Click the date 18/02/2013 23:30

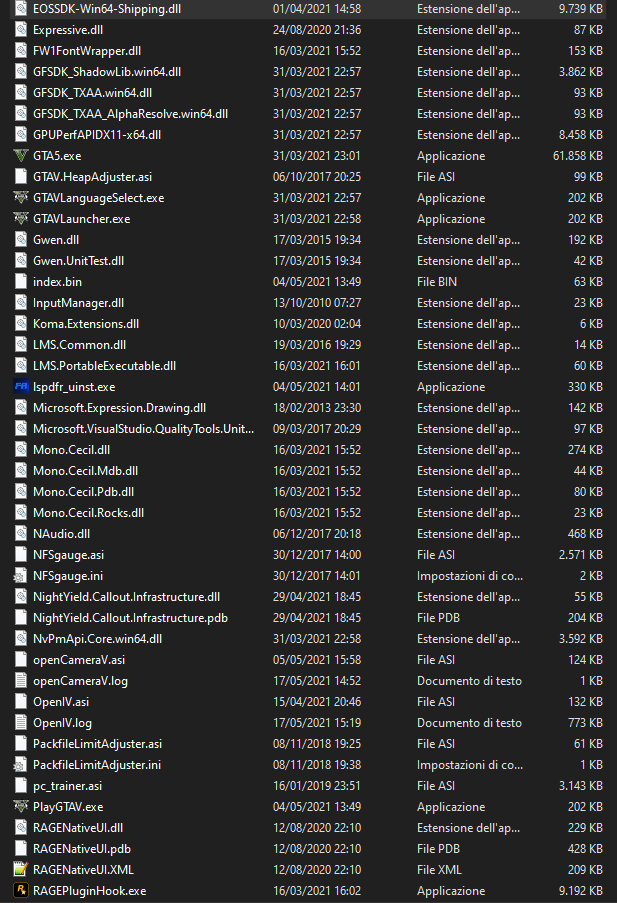317,408
